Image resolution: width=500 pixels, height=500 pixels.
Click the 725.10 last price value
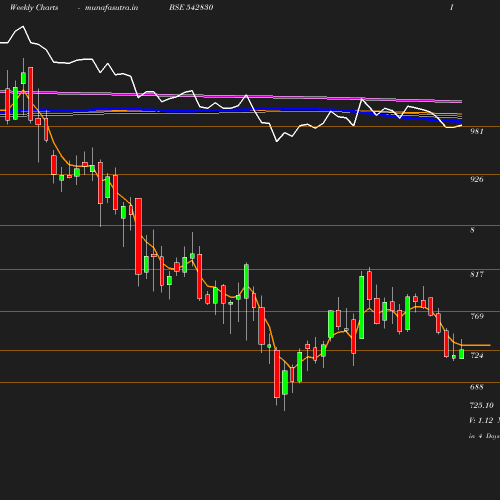point(481,405)
